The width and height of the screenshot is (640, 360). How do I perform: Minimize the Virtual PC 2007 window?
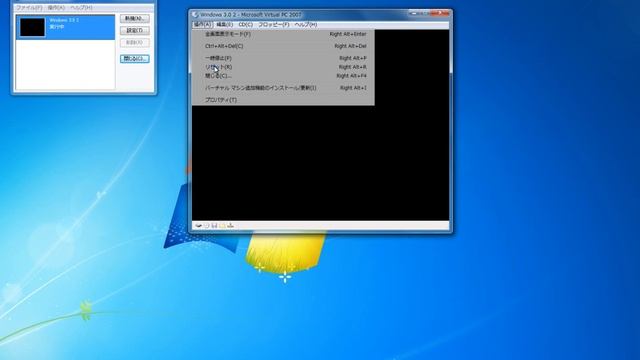414,13
